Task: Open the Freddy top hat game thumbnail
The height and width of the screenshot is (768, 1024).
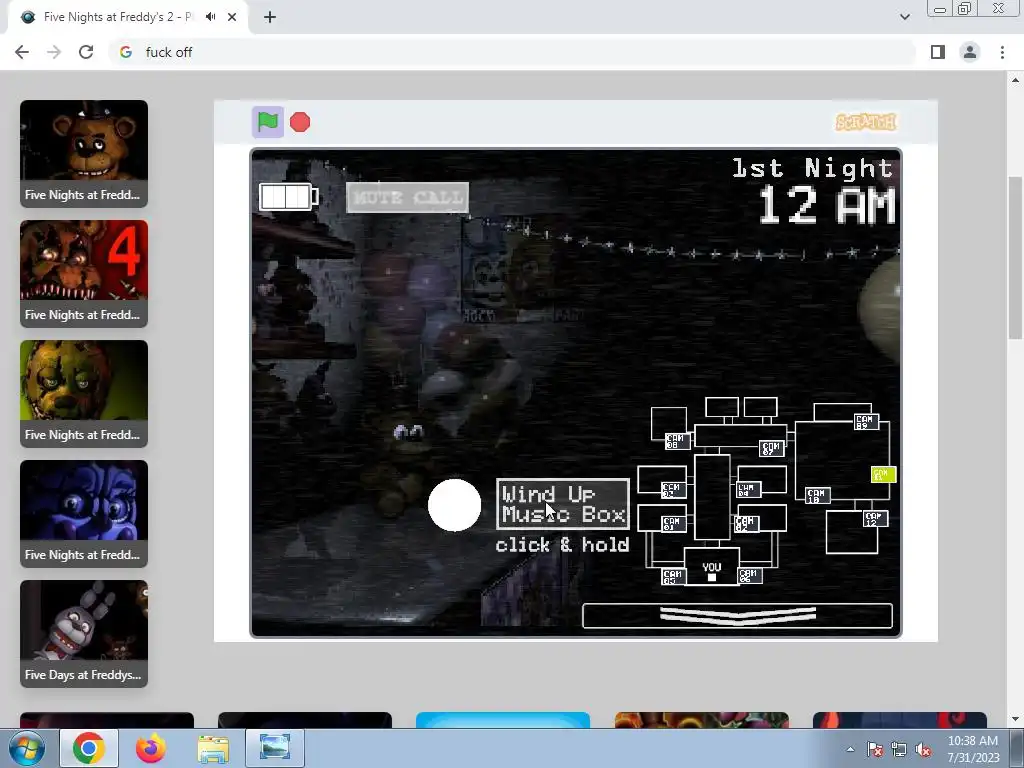Action: pos(84,154)
